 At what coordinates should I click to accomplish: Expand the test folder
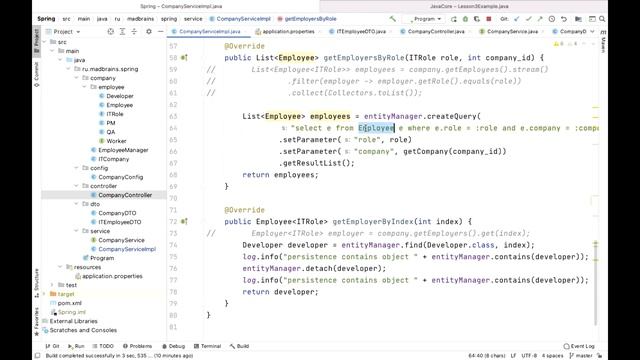(x=52, y=285)
